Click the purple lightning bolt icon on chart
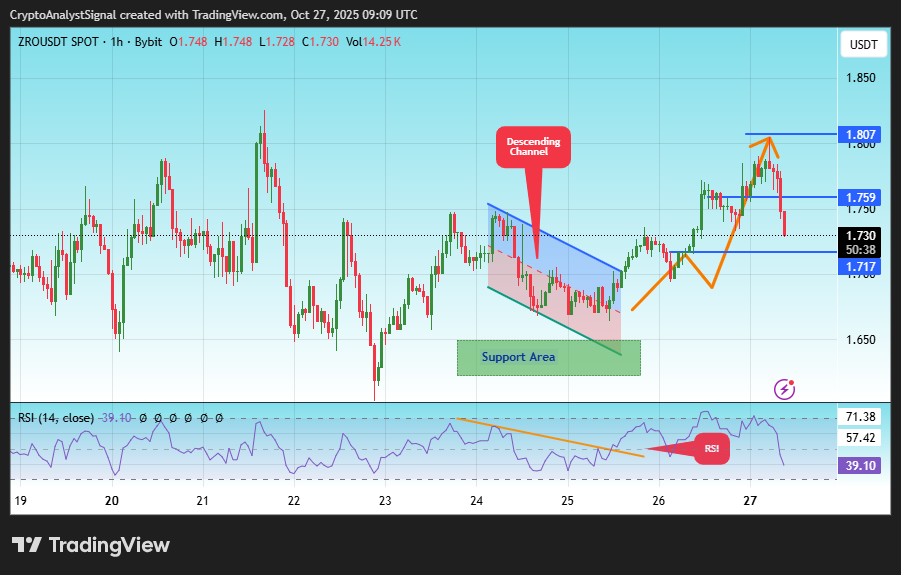This screenshot has width=901, height=575. click(x=784, y=389)
